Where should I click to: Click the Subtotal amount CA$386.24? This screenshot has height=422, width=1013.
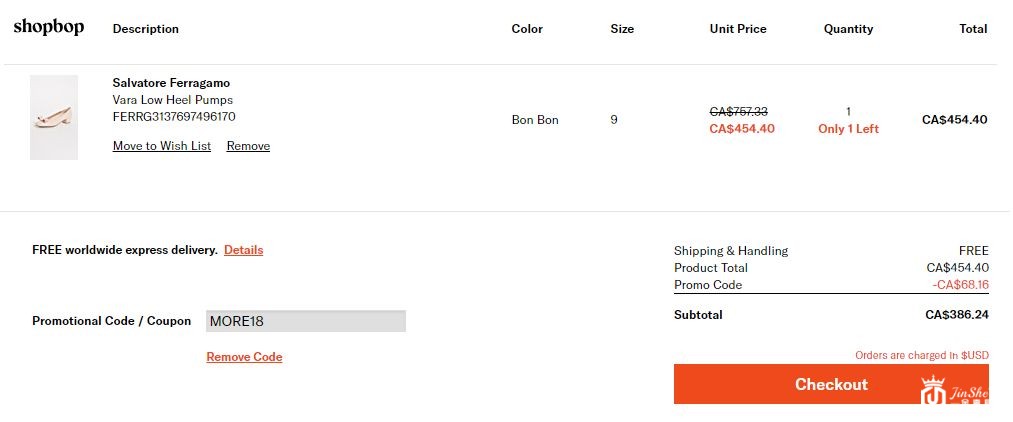(x=956, y=315)
